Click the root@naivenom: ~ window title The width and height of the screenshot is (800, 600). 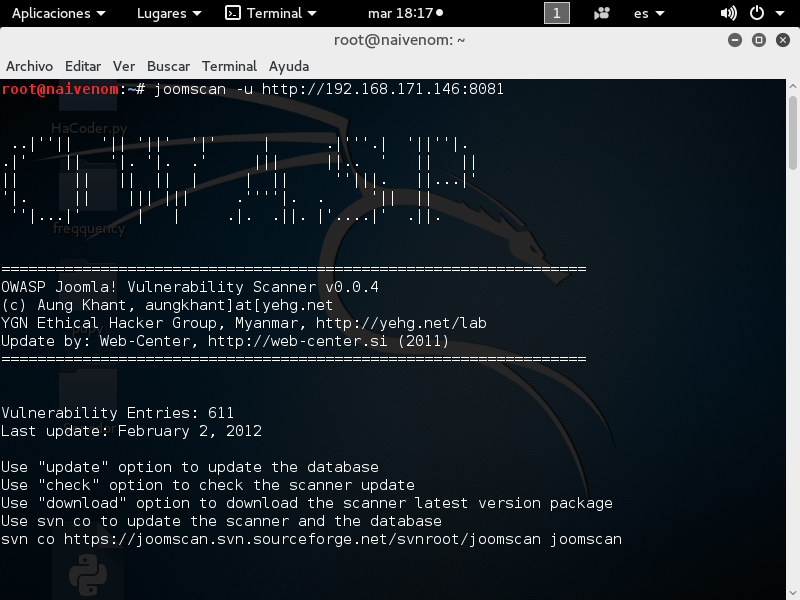click(399, 40)
